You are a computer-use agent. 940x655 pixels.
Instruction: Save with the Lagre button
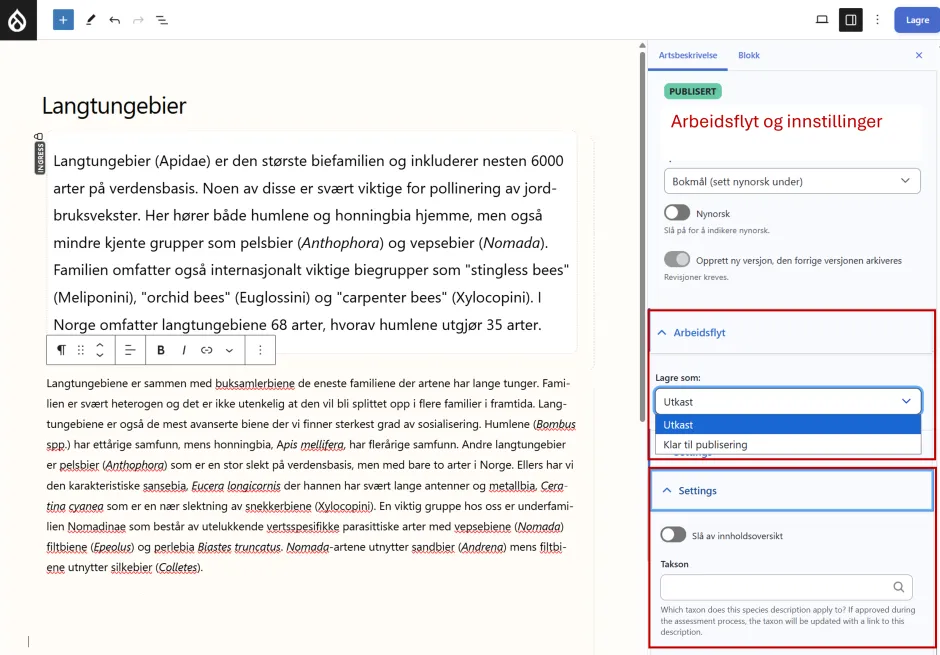pos(917,20)
